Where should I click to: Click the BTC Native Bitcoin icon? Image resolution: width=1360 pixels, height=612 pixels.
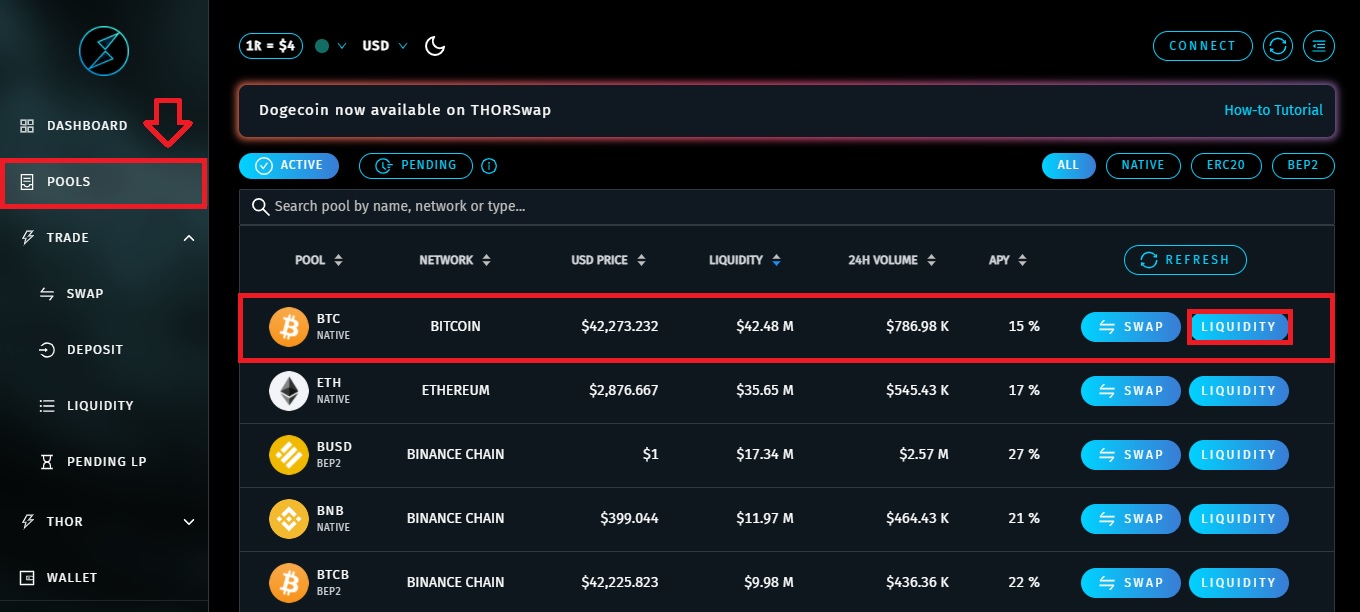pos(289,327)
